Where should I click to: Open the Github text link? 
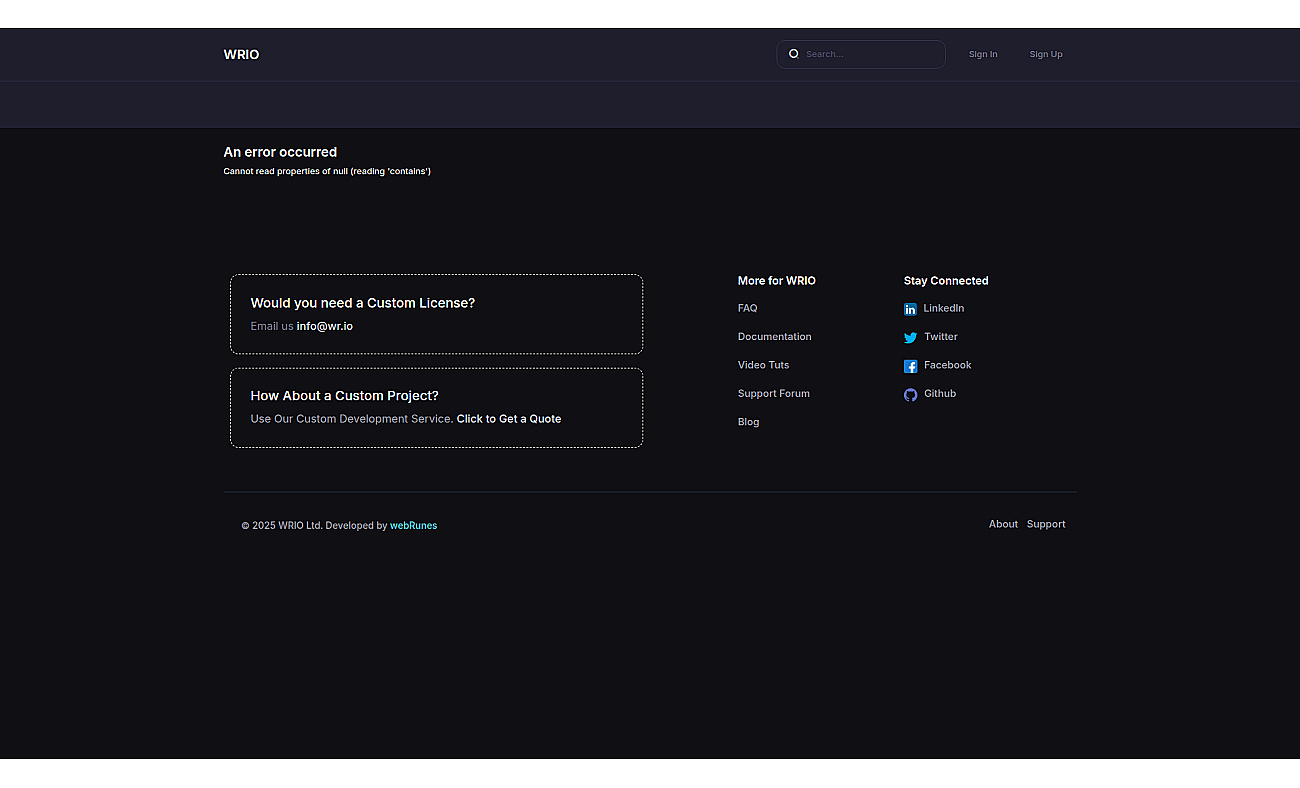(x=940, y=394)
